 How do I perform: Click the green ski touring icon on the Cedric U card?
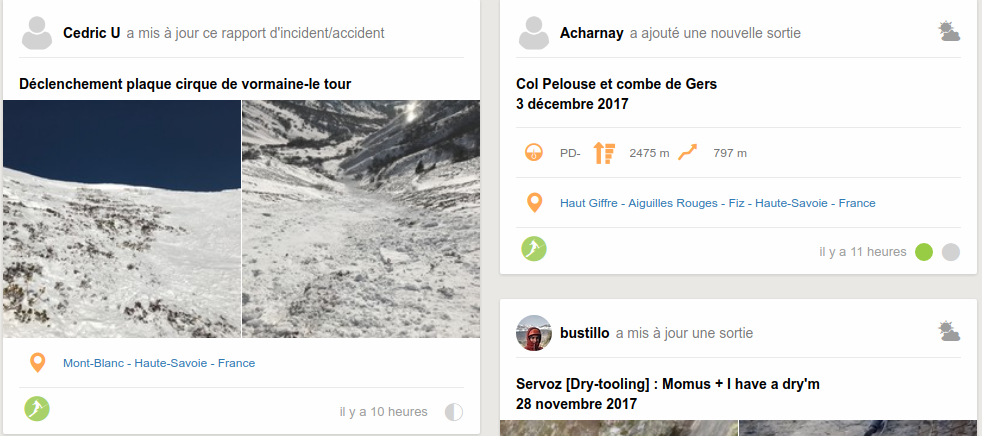click(x=37, y=408)
